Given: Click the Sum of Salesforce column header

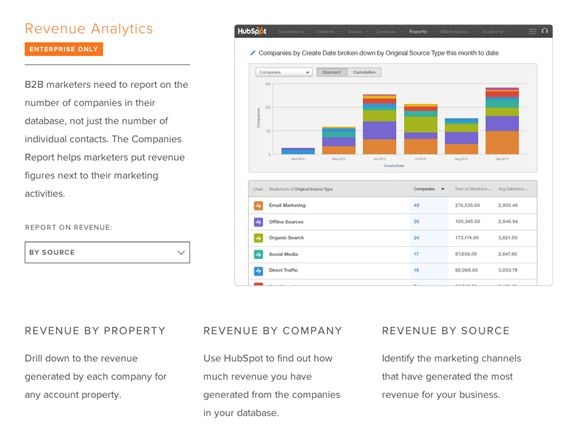Looking at the screenshot, I should point(473,189).
